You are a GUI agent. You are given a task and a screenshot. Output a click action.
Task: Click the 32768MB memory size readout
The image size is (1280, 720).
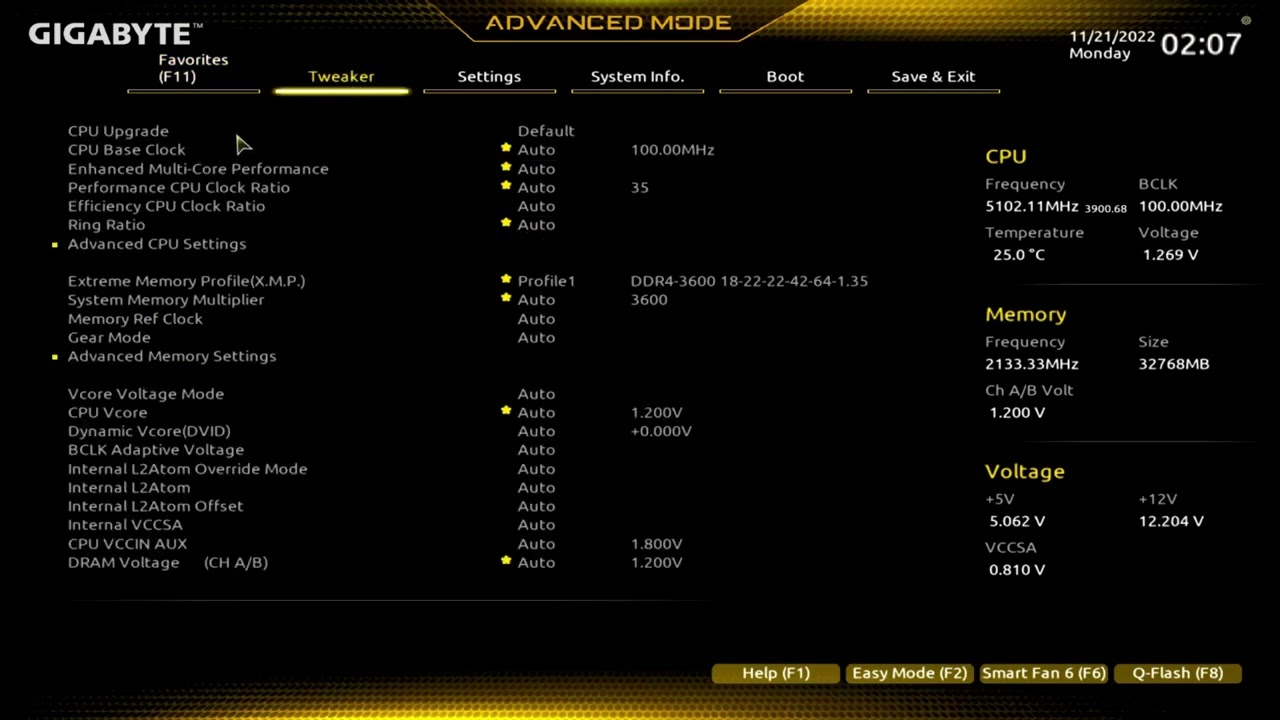coord(1174,364)
